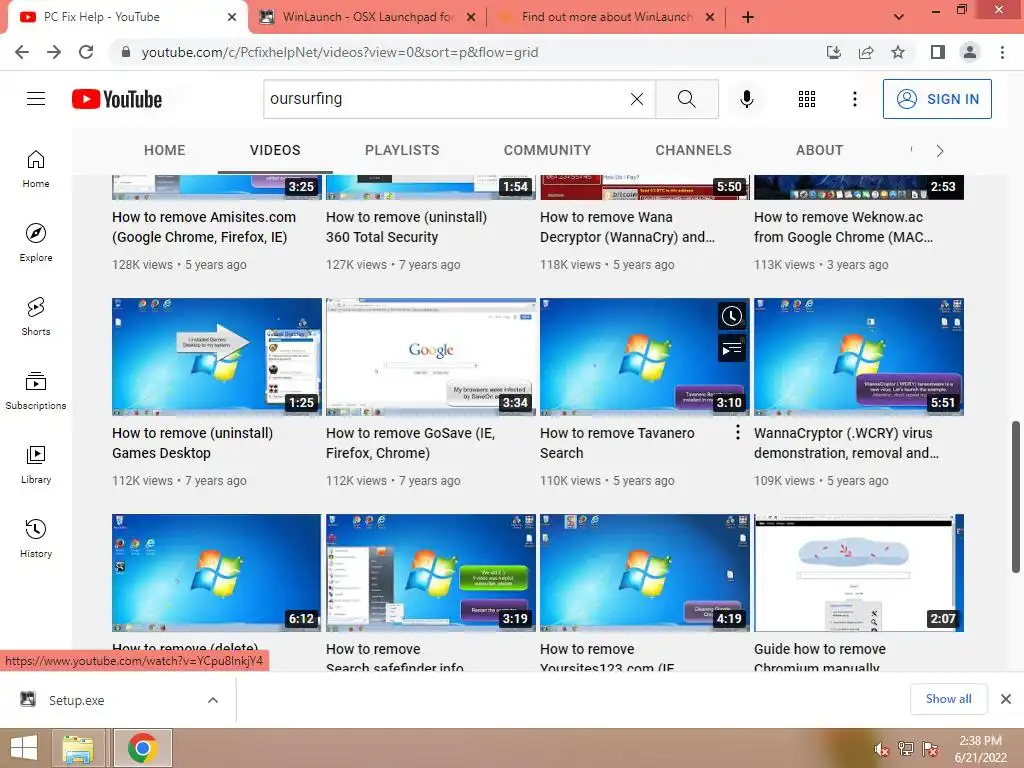Image resolution: width=1024 pixels, height=768 pixels.
Task: Go back with the browser back arrow
Action: coord(22,52)
